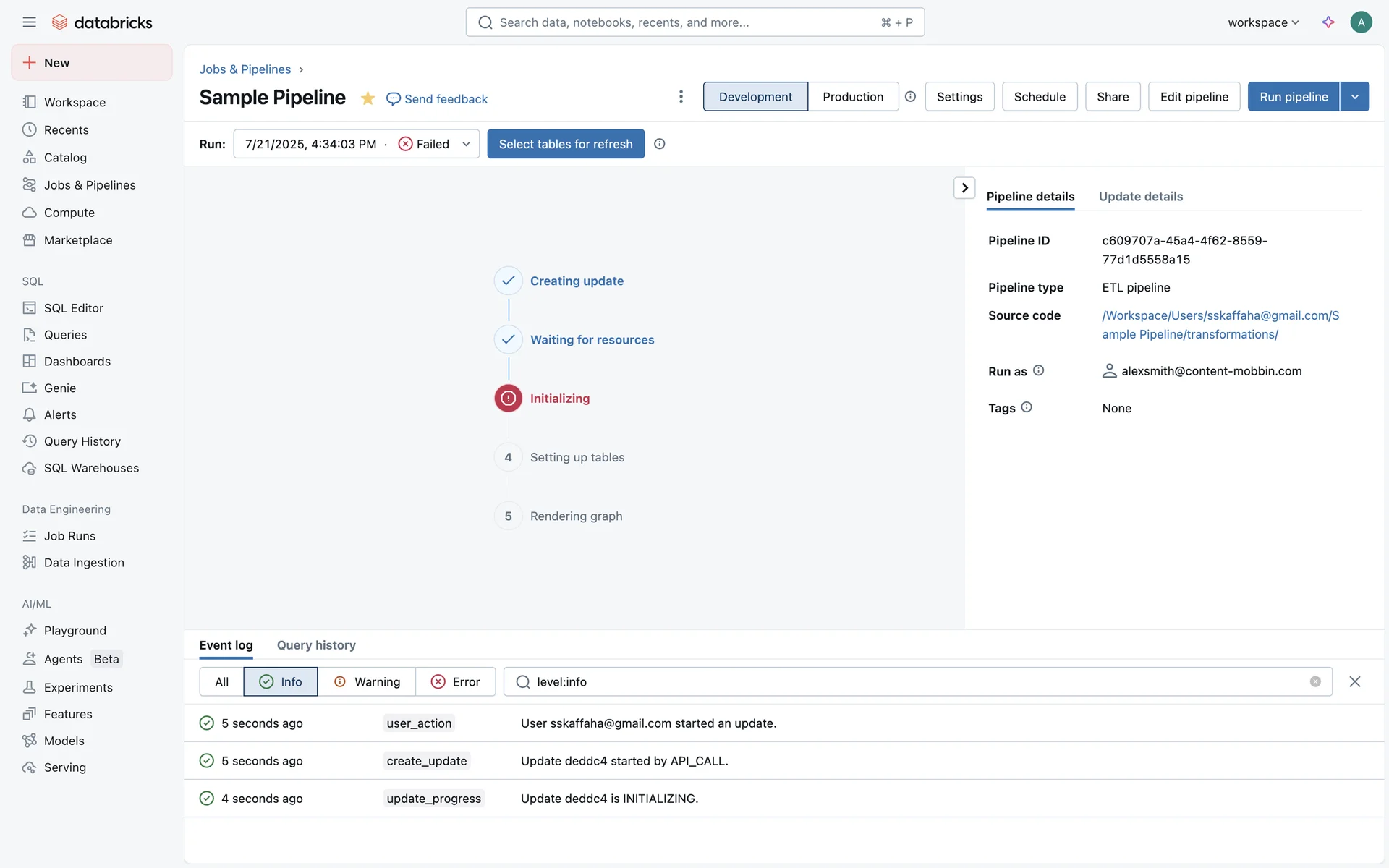The height and width of the screenshot is (868, 1389).
Task: Open the run selector showing Failed
Action: [356, 144]
